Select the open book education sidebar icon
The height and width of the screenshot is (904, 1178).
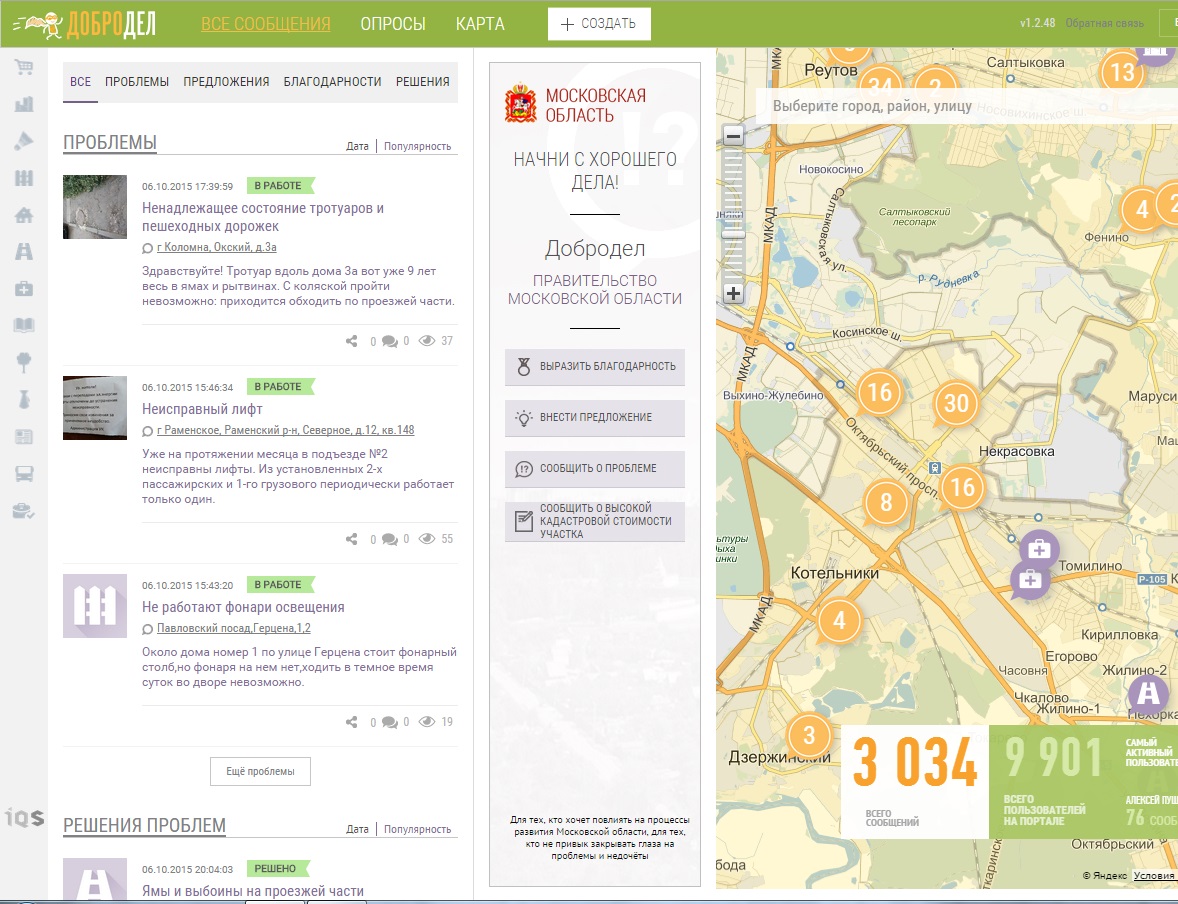(x=23, y=325)
